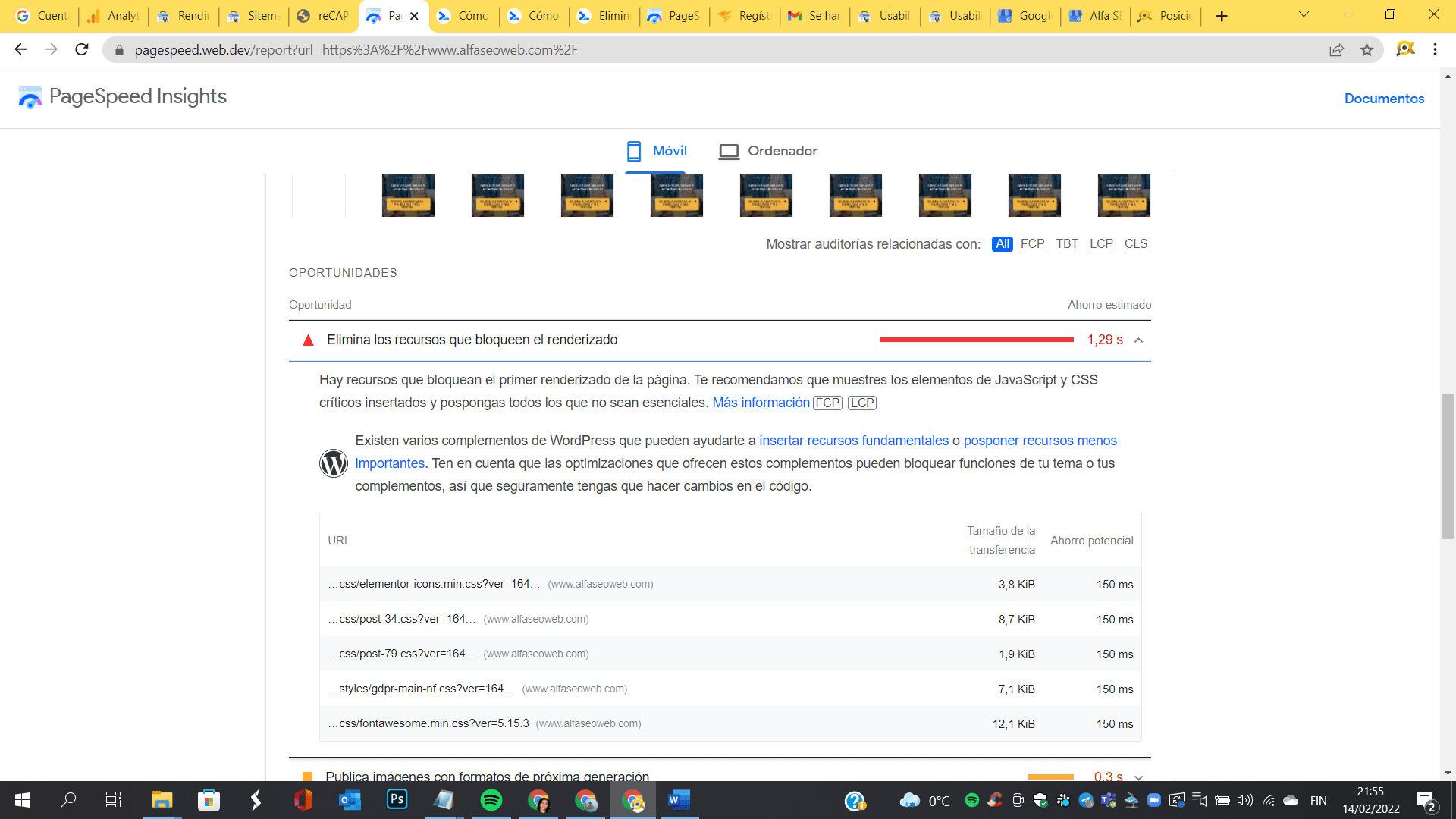1456x819 pixels.
Task: Switch to the Ordenador tab
Action: [767, 151]
